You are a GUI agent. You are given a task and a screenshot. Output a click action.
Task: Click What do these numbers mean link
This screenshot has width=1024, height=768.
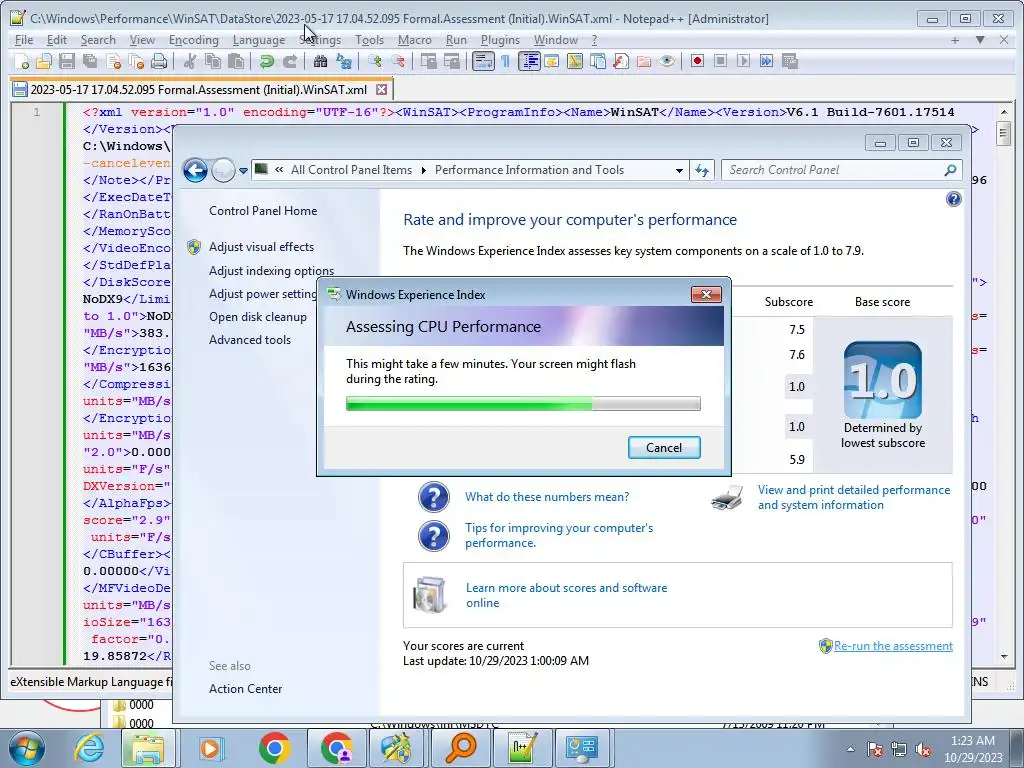click(x=547, y=497)
